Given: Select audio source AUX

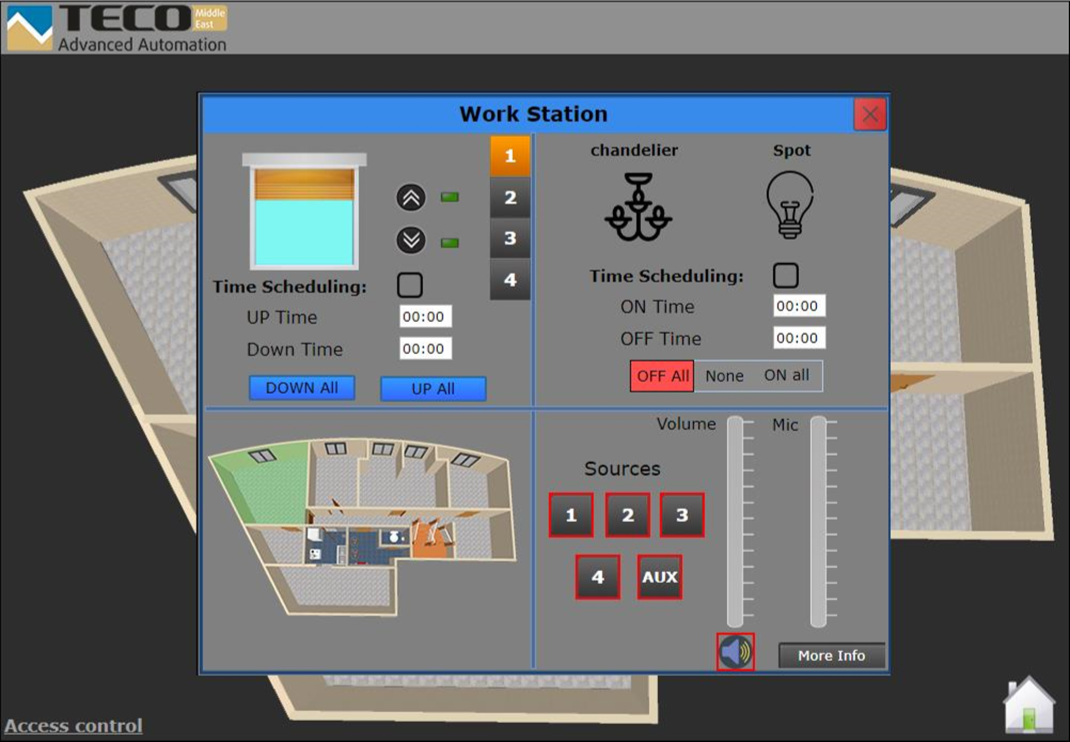Looking at the screenshot, I should click(x=660, y=577).
